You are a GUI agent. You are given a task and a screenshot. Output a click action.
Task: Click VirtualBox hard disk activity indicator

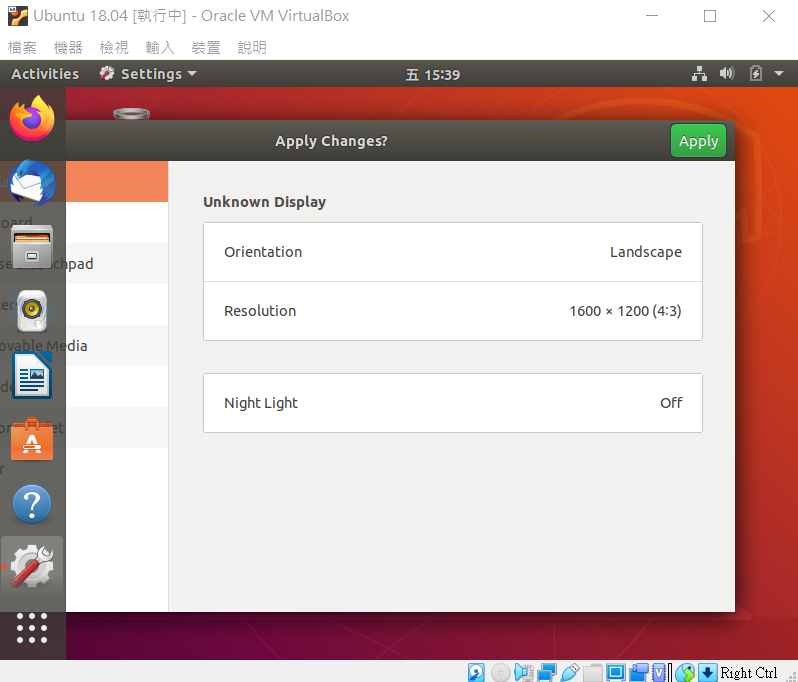coord(476,672)
